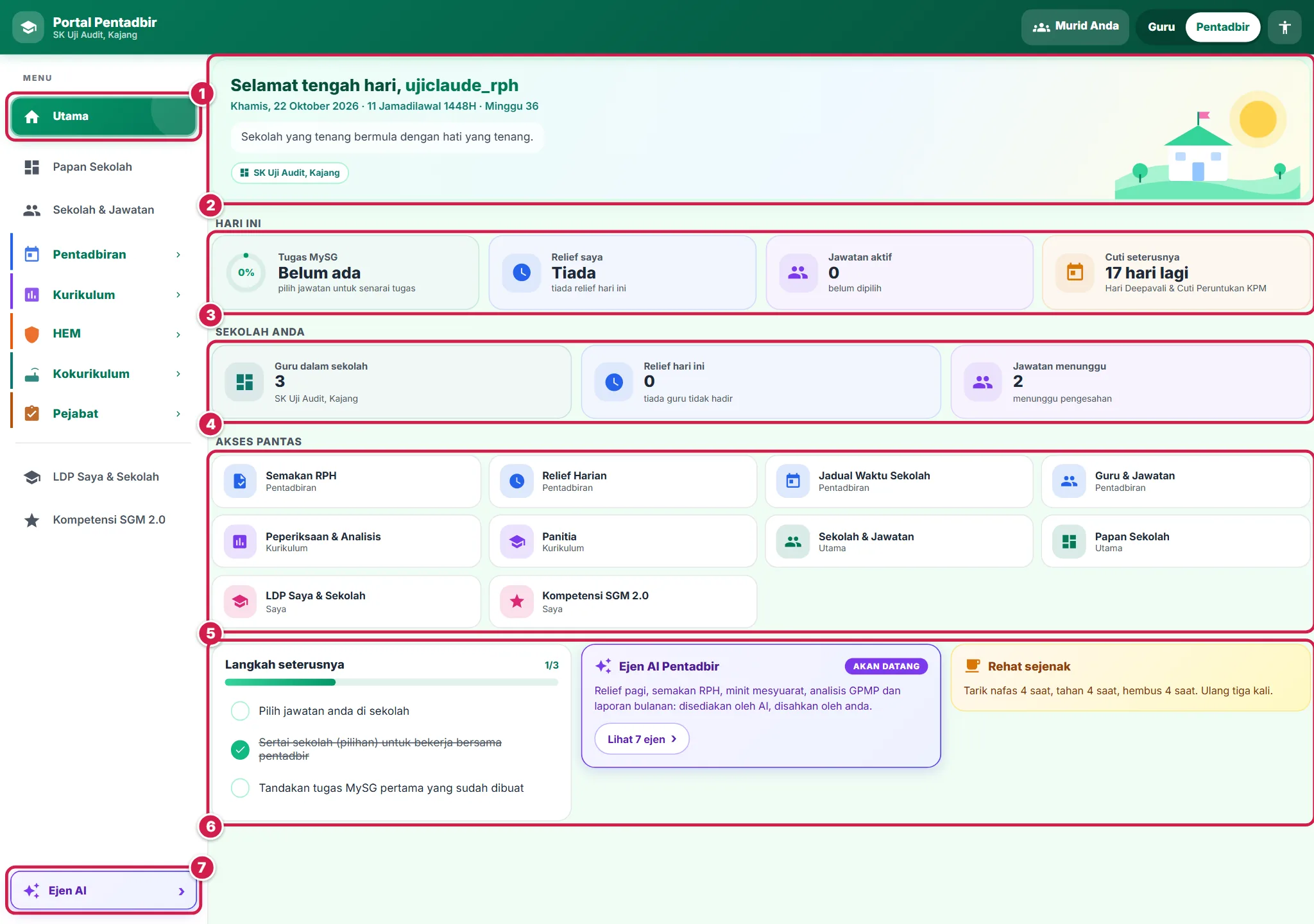Click the Portal Pentadbir graduation cap logo
The height and width of the screenshot is (924, 1314).
pos(28,27)
